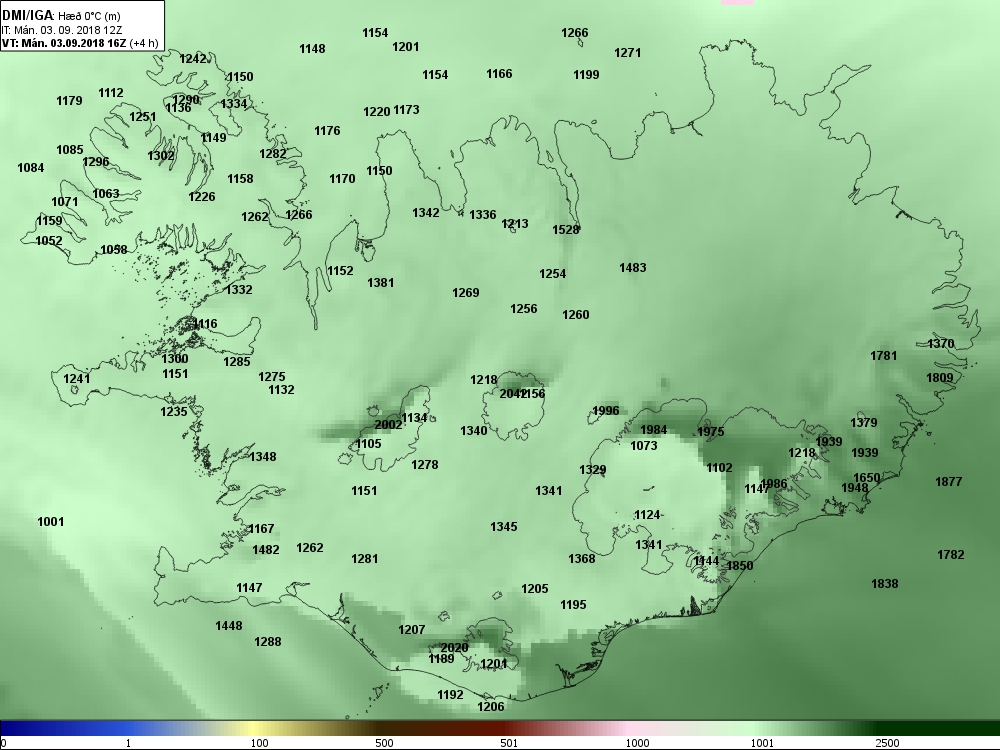Click the map value '1179'
This screenshot has width=1000, height=750.
point(69,101)
